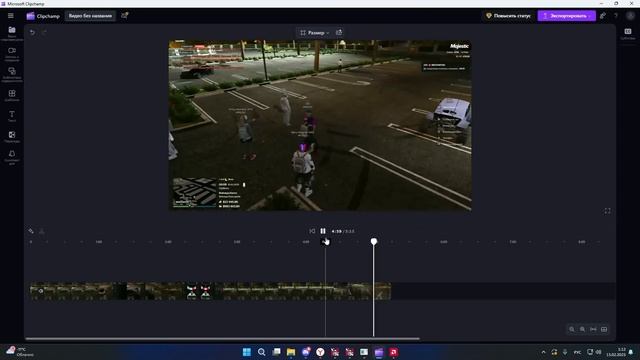640x360 pixels.
Task: Open the transitions sidebar tab
Action: [12, 137]
